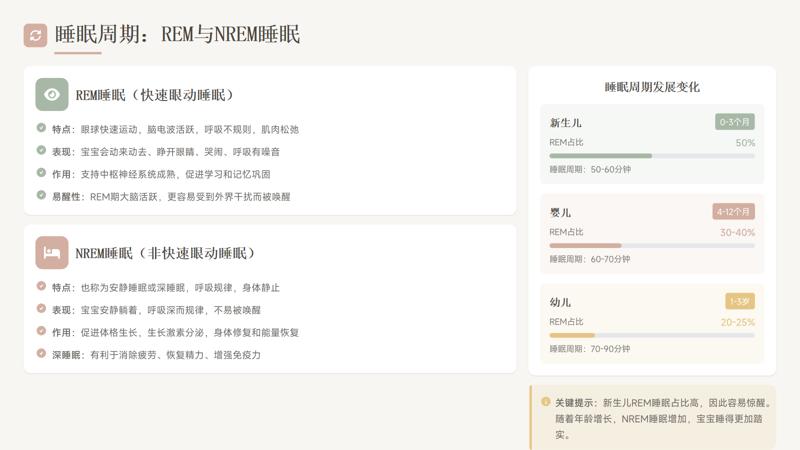Click the check icon next to NREM 特点
The width and height of the screenshot is (800, 450).
coord(41,286)
